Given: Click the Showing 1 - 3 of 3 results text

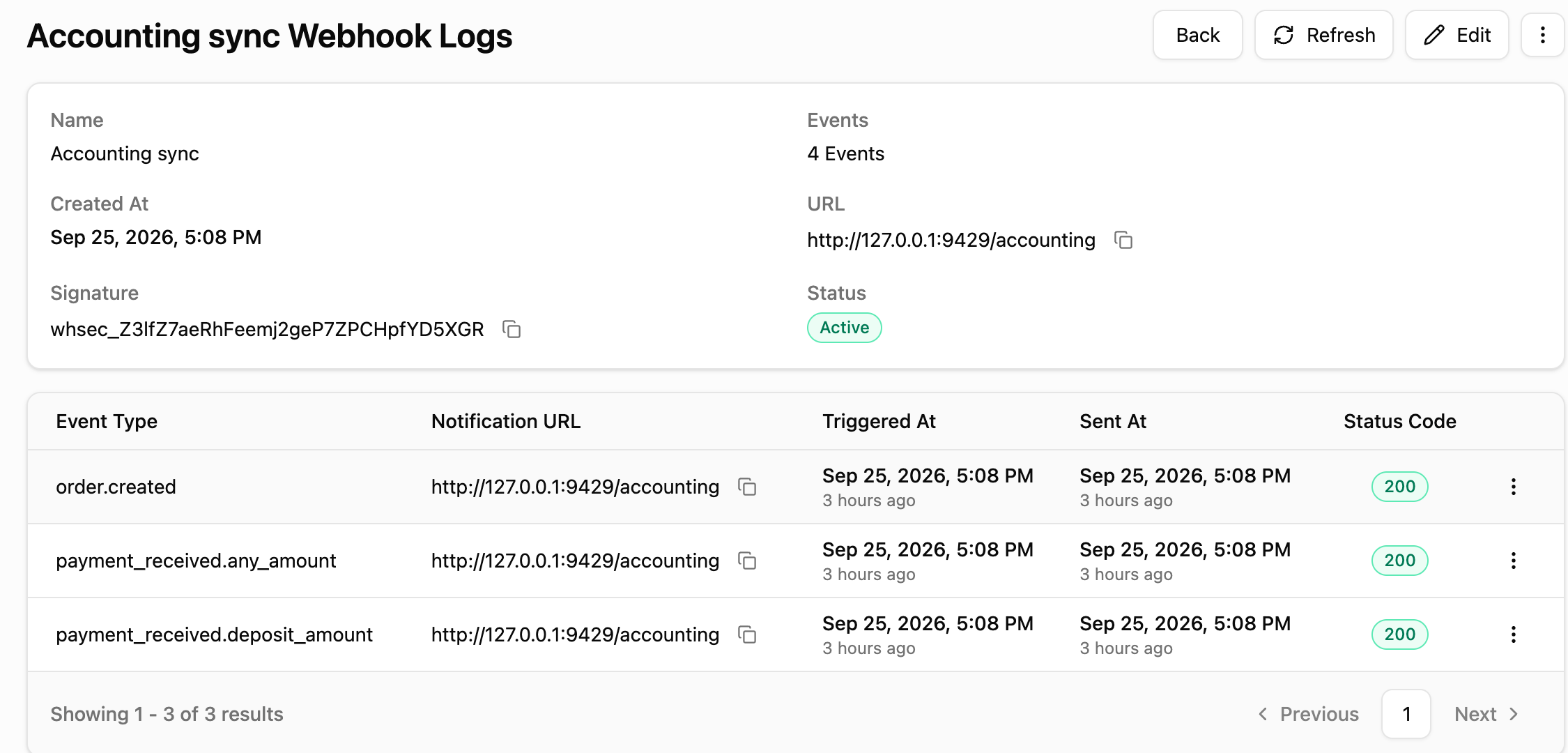Looking at the screenshot, I should 167,714.
